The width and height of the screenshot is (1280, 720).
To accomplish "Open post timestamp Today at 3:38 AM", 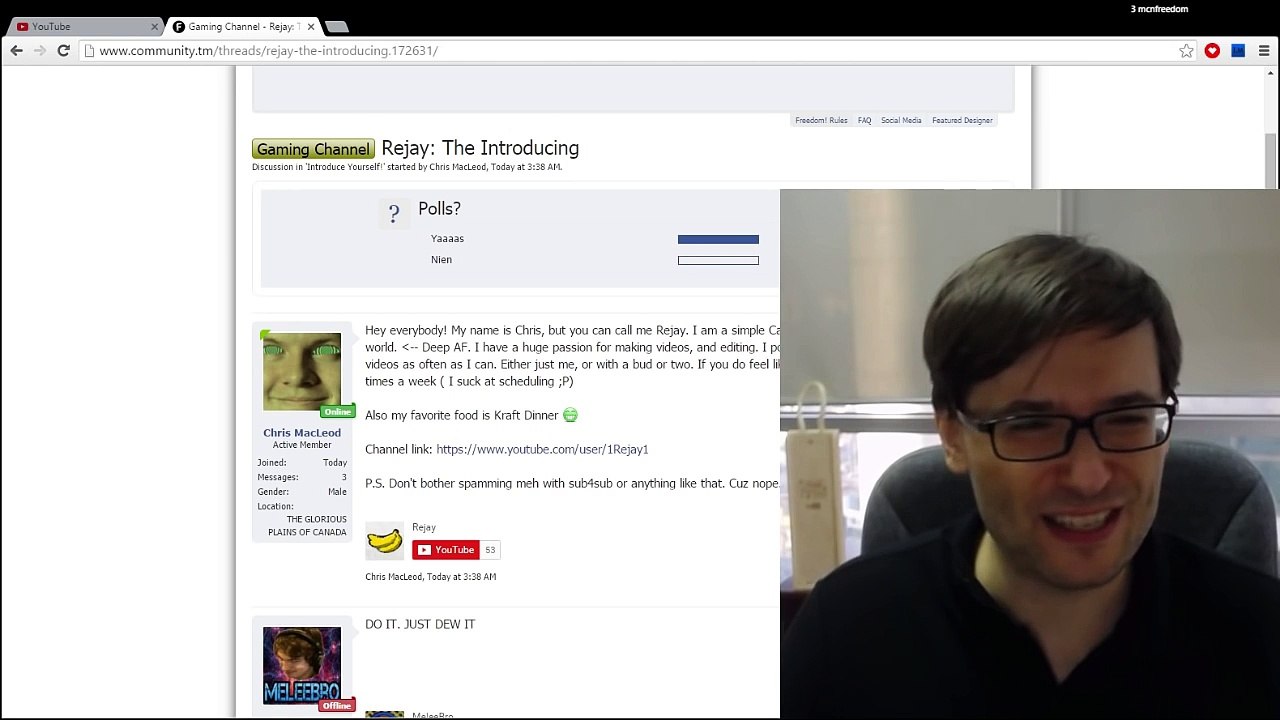I will pos(461,577).
